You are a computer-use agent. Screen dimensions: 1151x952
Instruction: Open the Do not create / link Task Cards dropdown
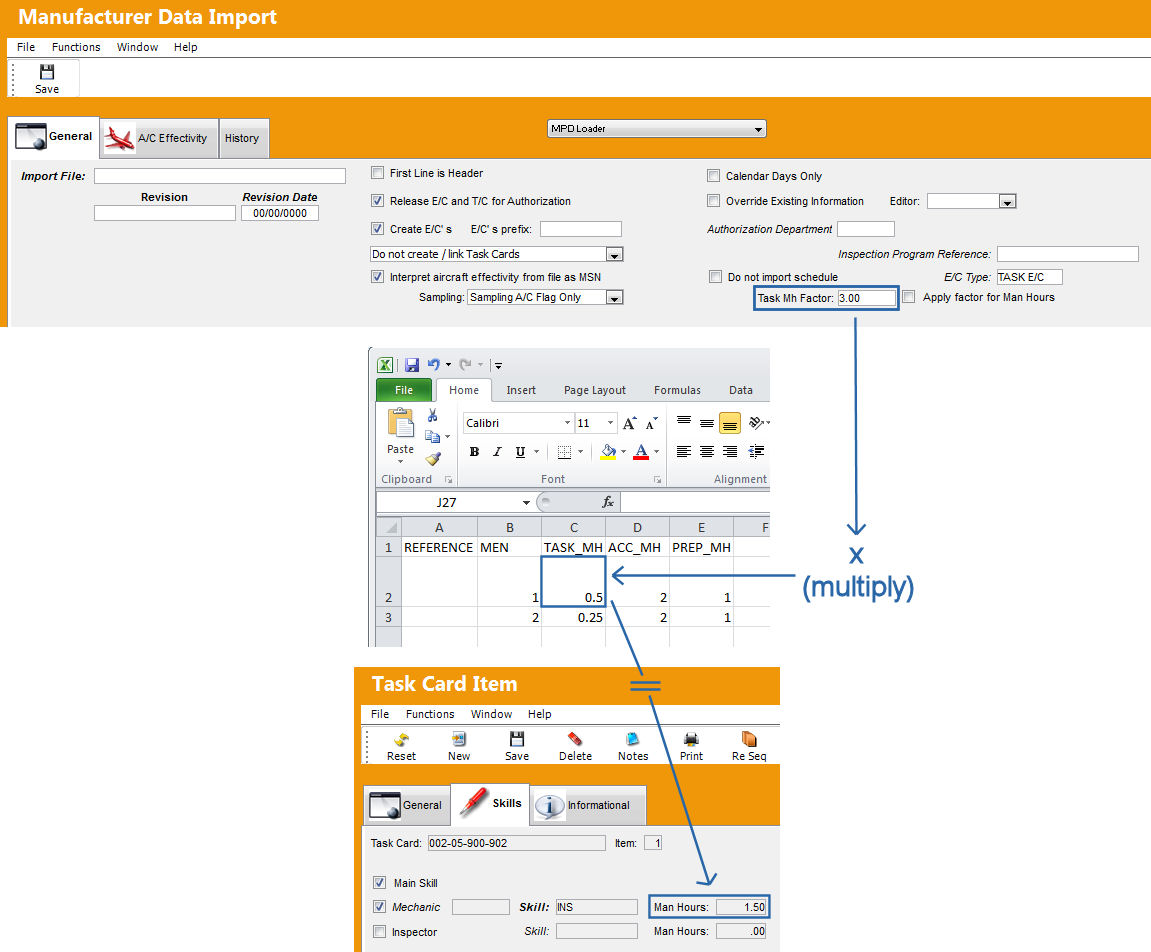[x=614, y=255]
